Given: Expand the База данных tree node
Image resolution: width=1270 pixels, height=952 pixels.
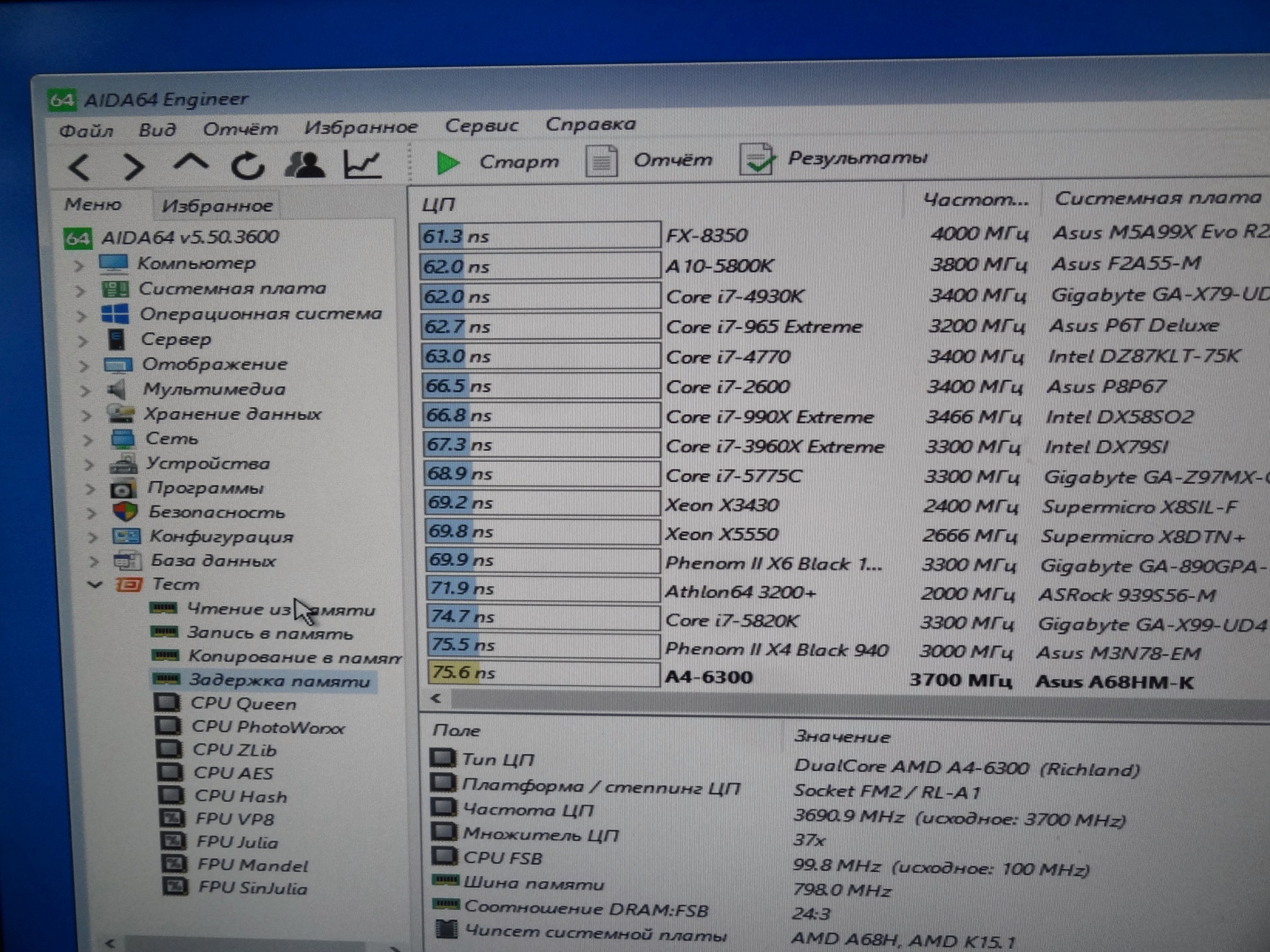Looking at the screenshot, I should tap(94, 562).
